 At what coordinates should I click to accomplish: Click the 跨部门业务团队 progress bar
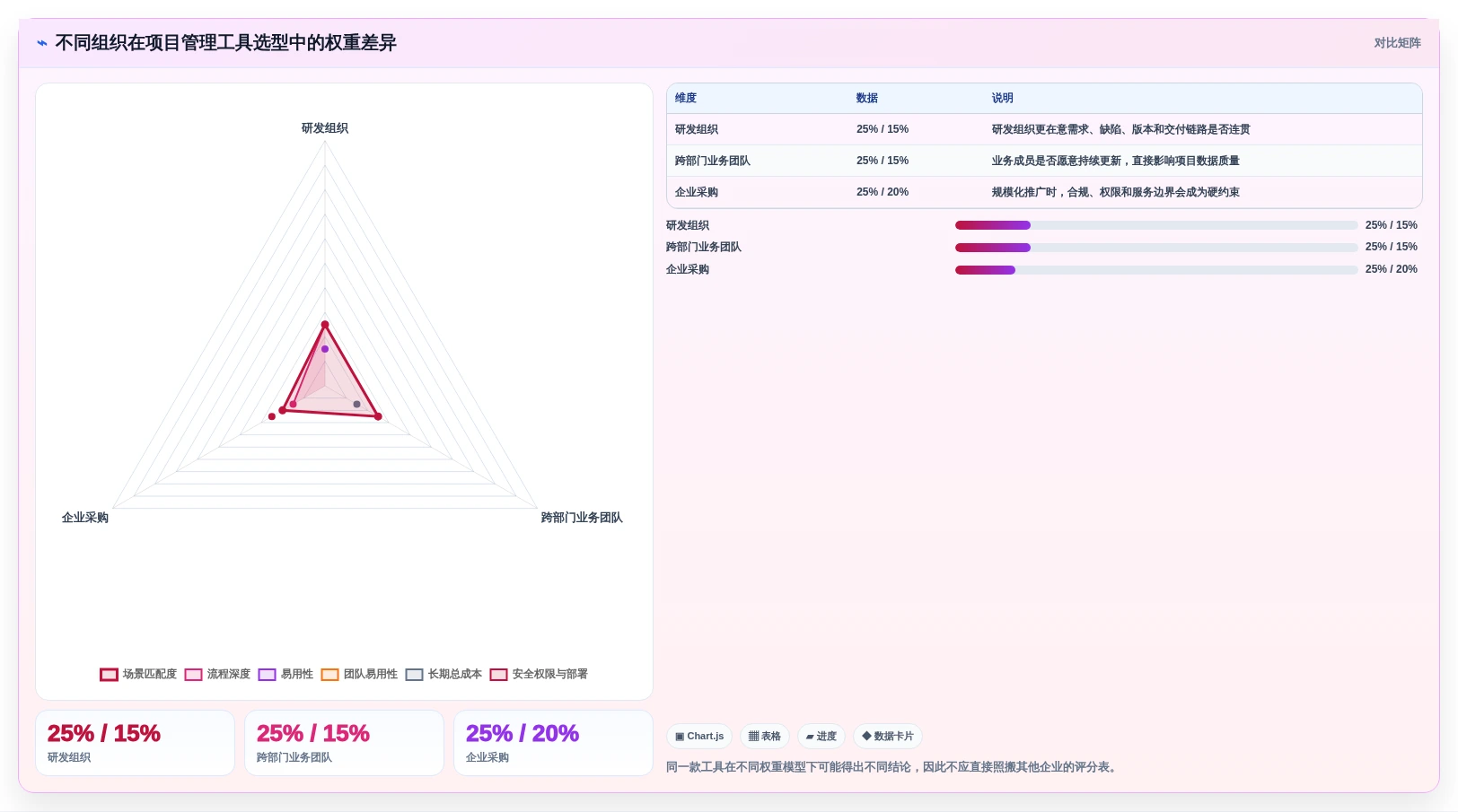tap(1156, 248)
